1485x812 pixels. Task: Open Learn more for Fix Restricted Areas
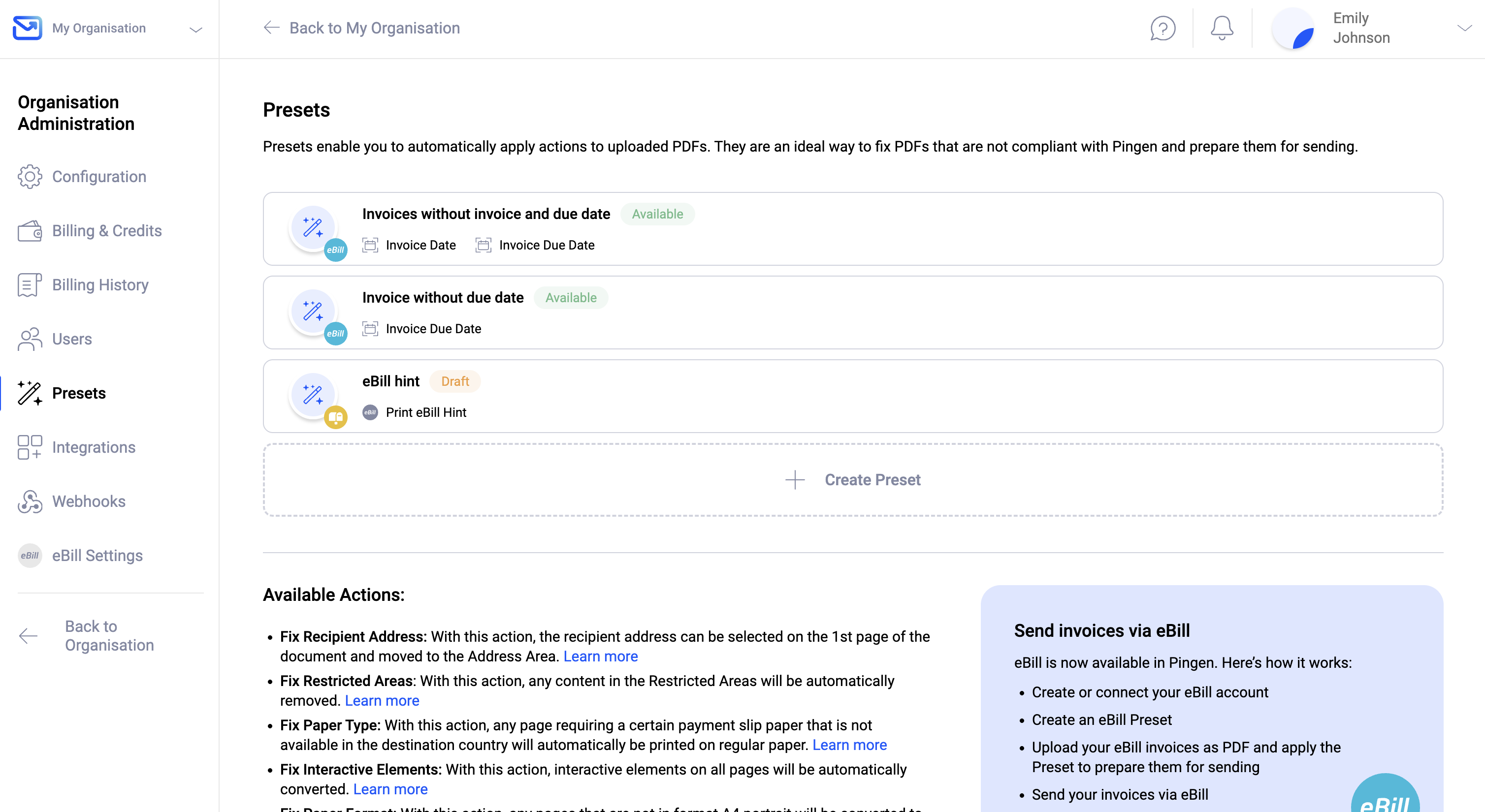click(x=382, y=700)
